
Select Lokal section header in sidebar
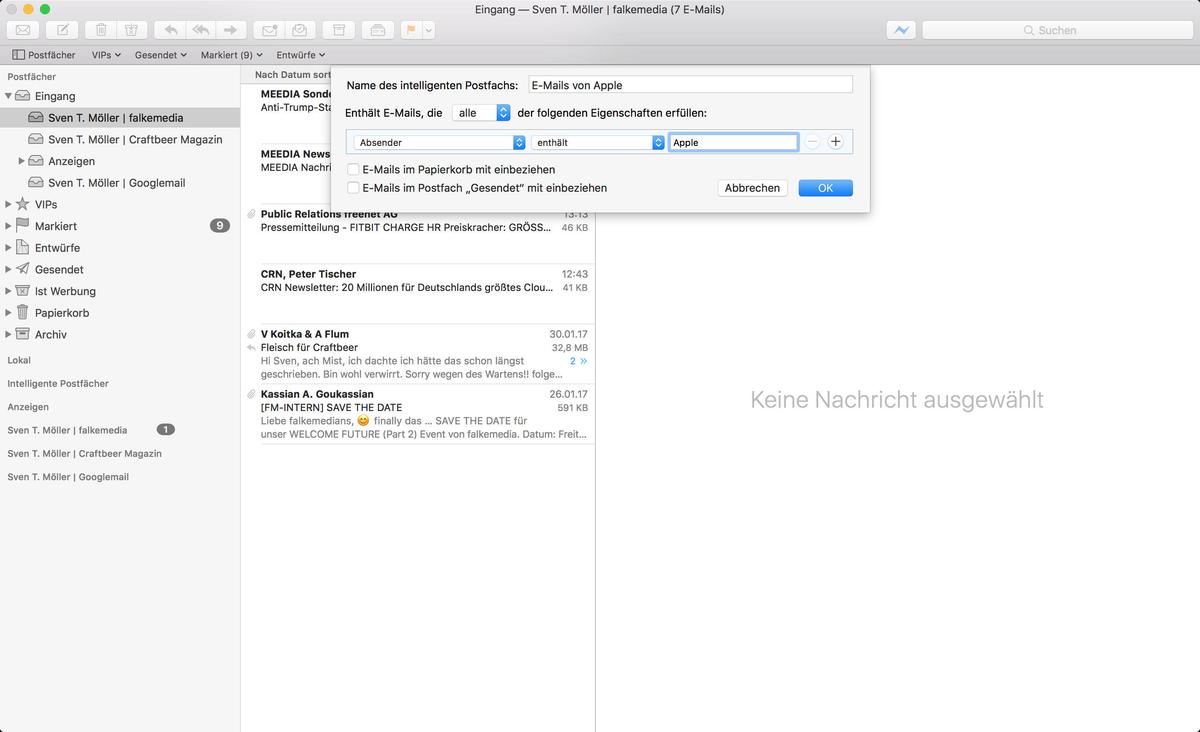(x=19, y=360)
